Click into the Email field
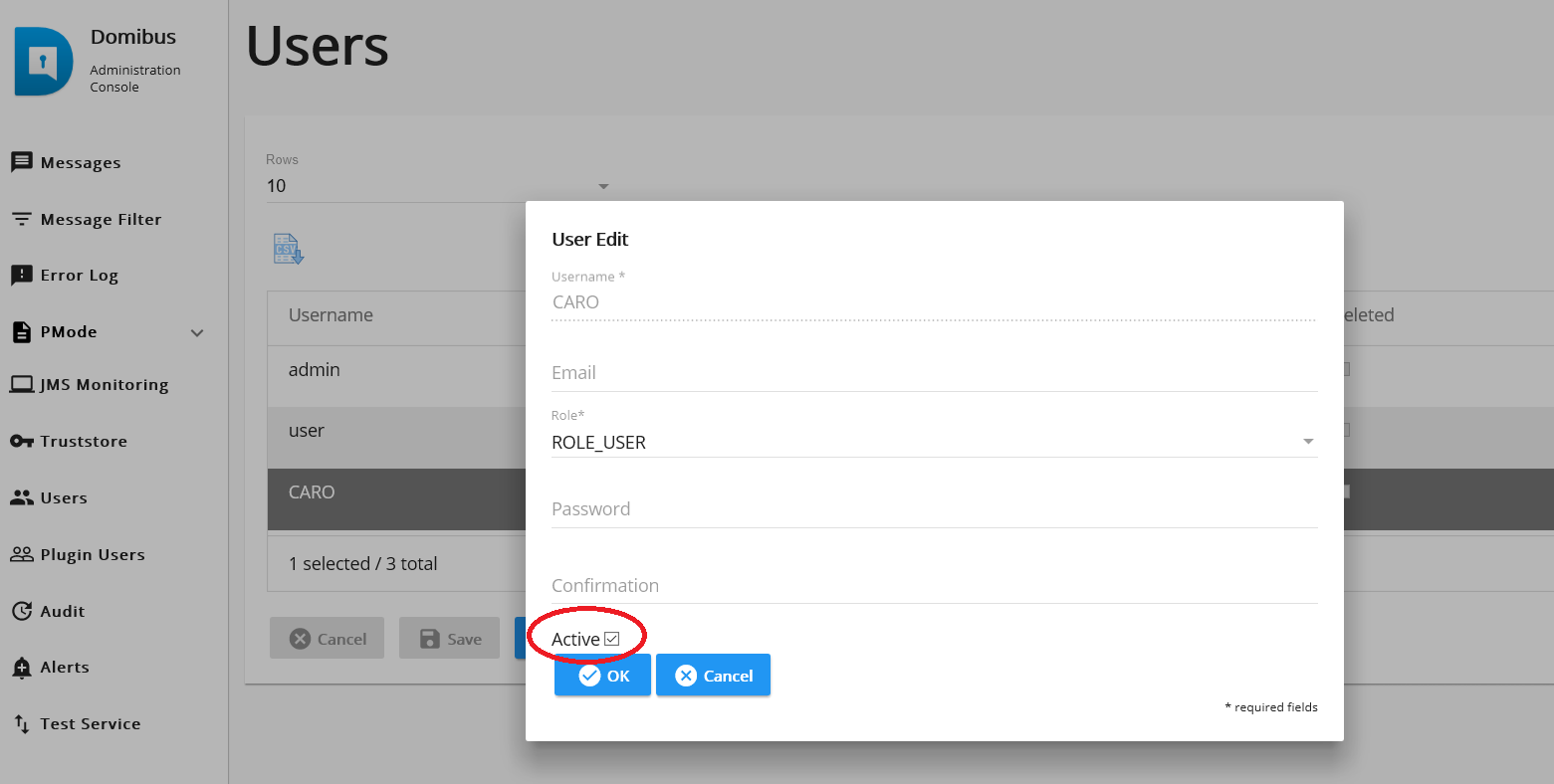Viewport: 1554px width, 784px height. (934, 373)
